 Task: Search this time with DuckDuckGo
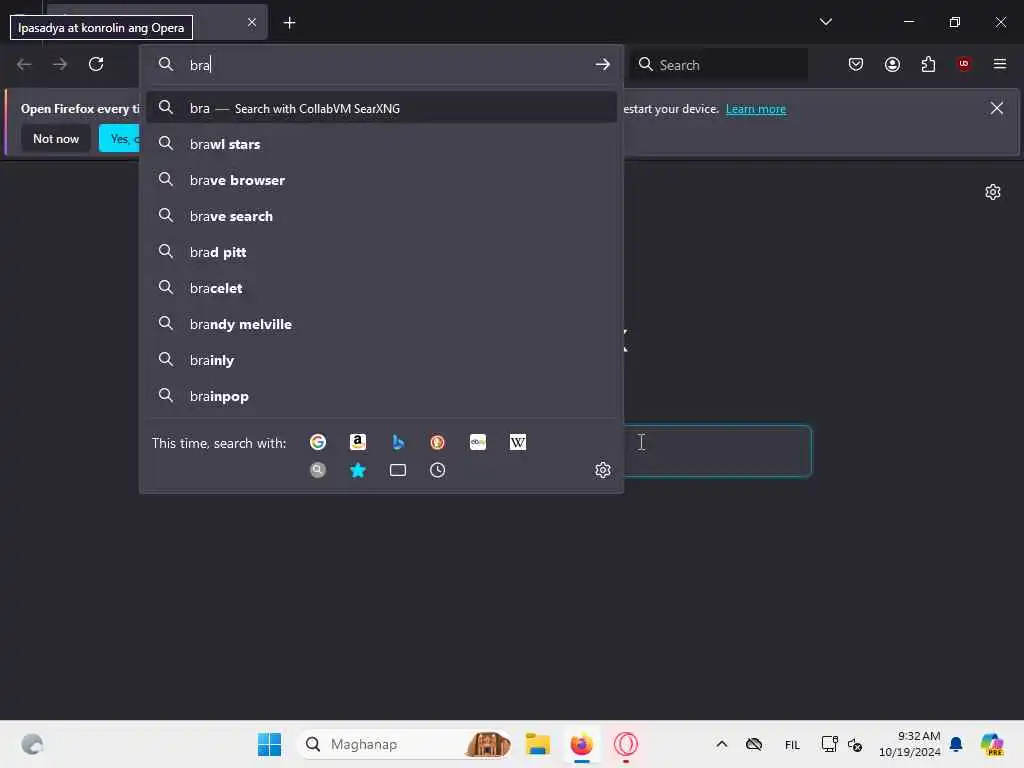(x=438, y=442)
